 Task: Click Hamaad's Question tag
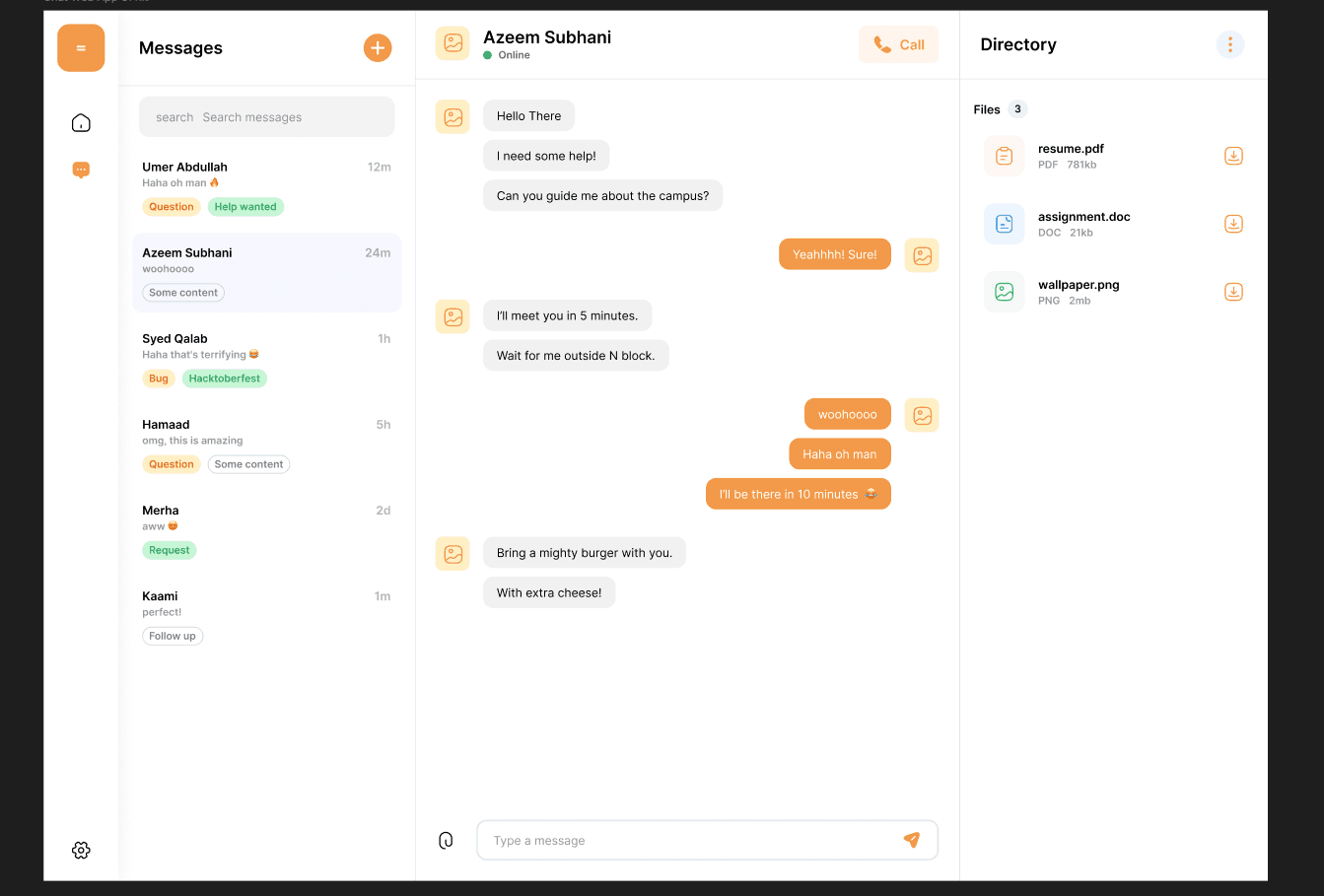point(172,464)
